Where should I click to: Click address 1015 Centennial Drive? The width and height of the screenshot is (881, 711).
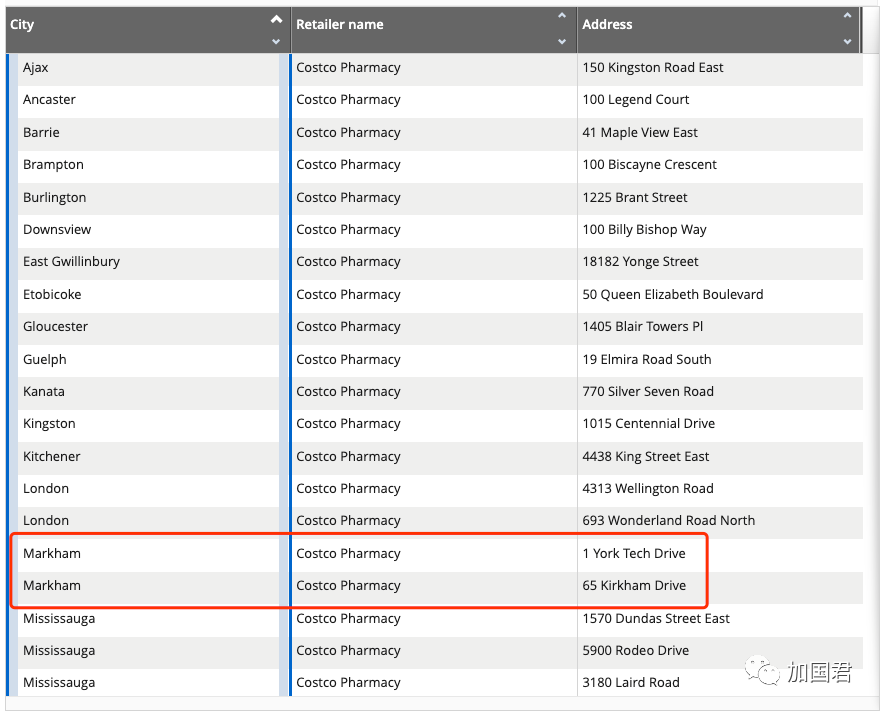pos(649,423)
